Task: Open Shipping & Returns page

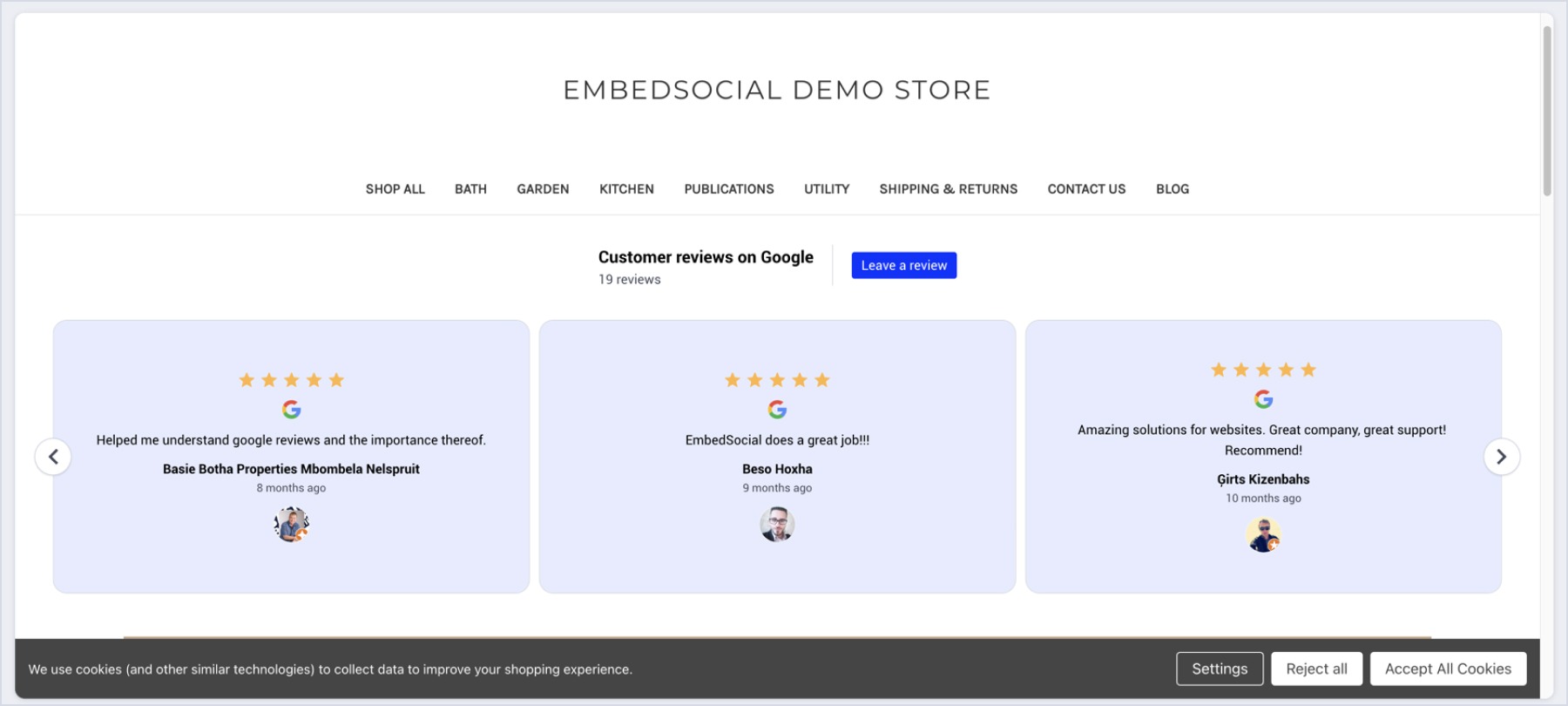Action: [949, 189]
